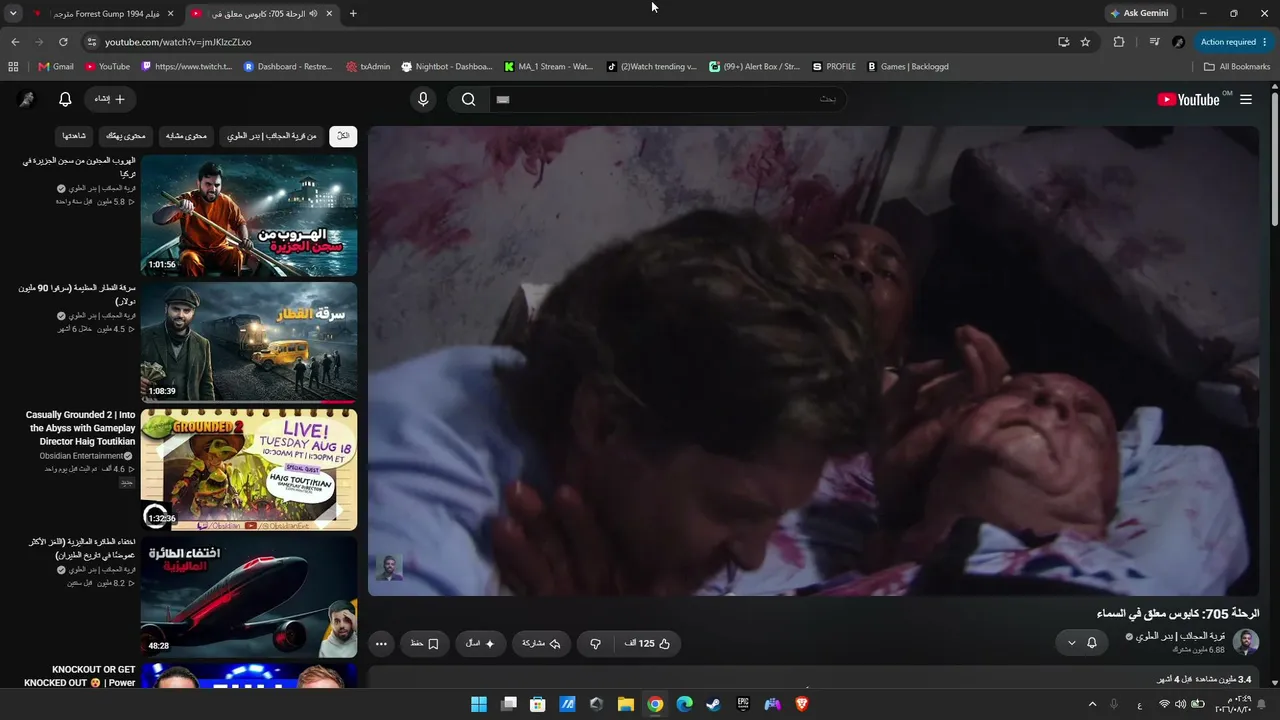Save video using حفظ button
This screenshot has width=1280, height=720.
[424, 643]
